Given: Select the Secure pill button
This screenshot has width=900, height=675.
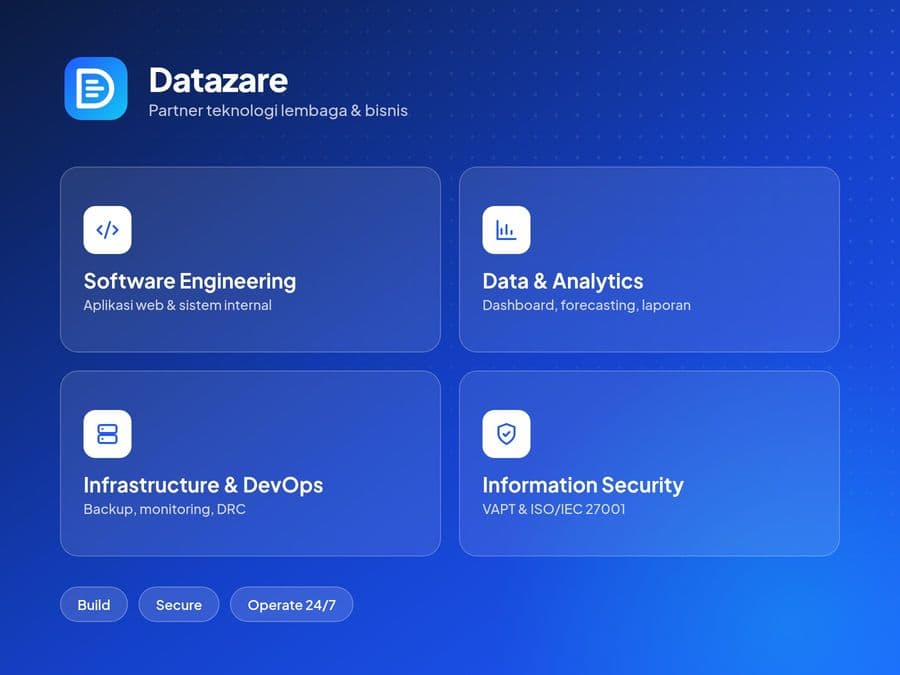Looking at the screenshot, I should [179, 604].
